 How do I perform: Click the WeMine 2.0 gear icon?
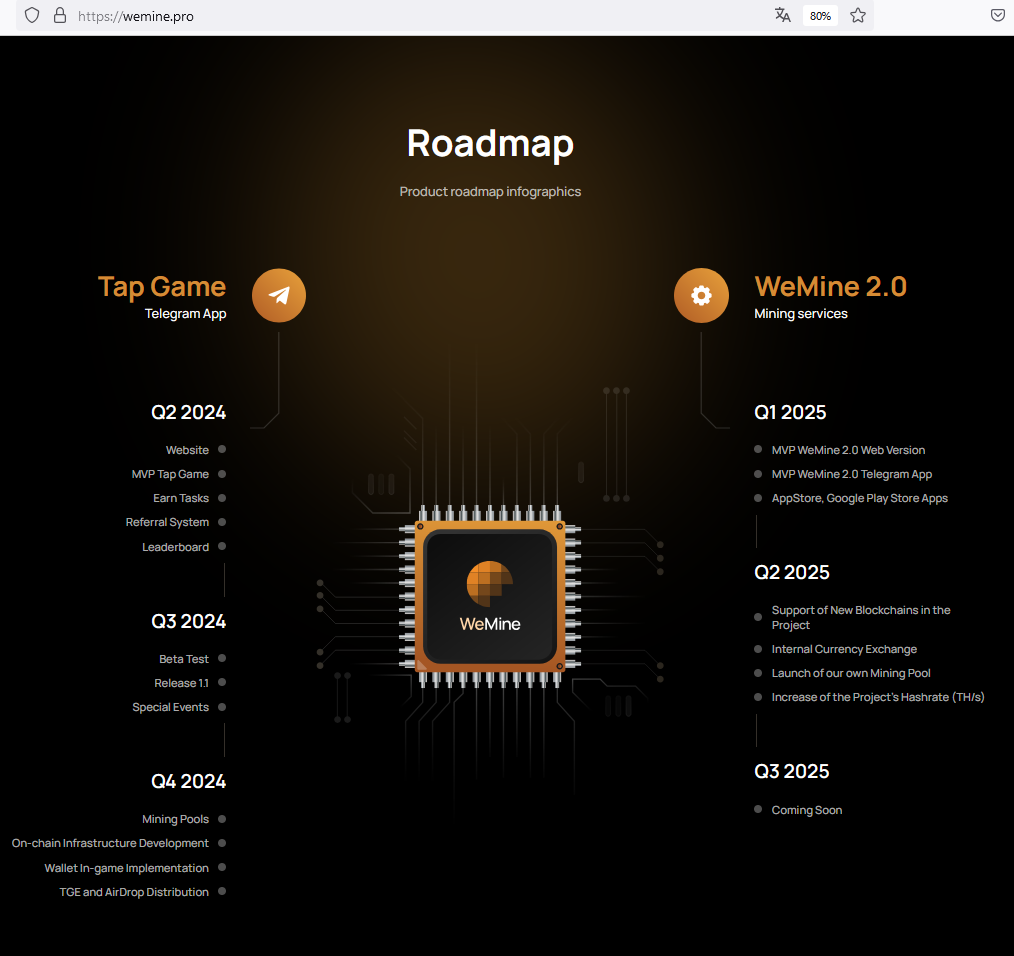pyautogui.click(x=701, y=296)
